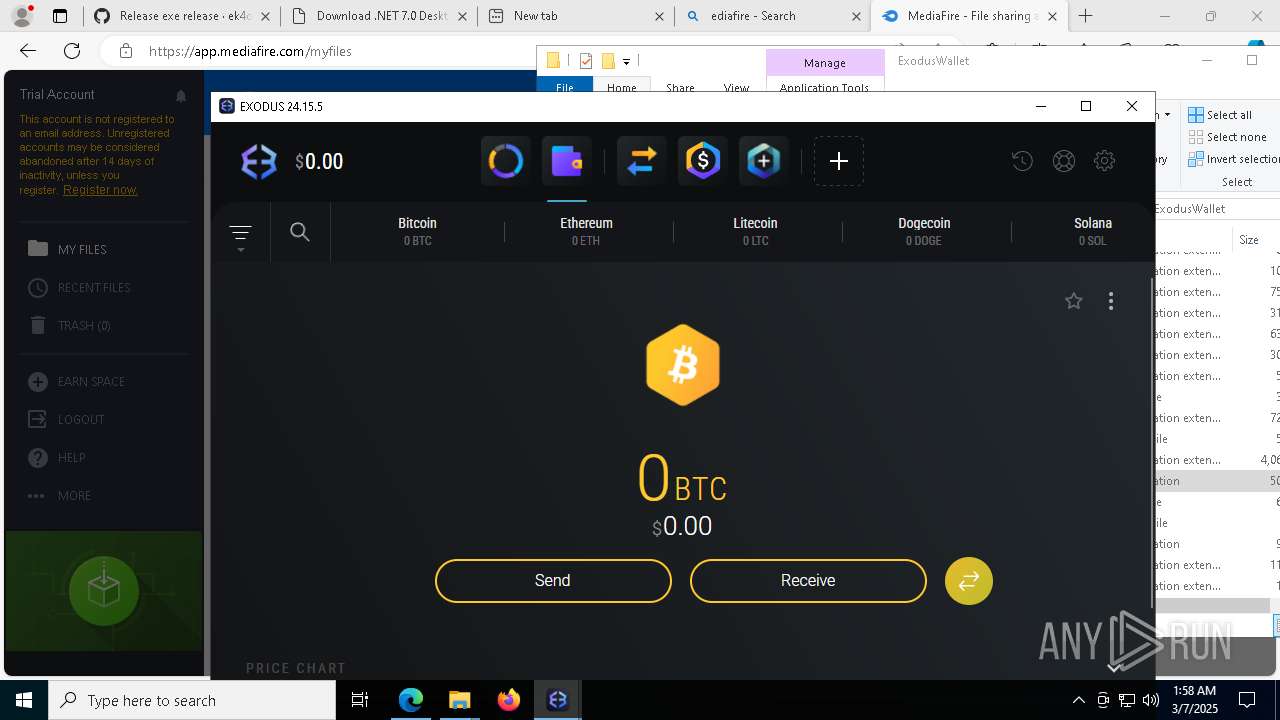Open Task View on the taskbar
The image size is (1280, 720).
360,700
